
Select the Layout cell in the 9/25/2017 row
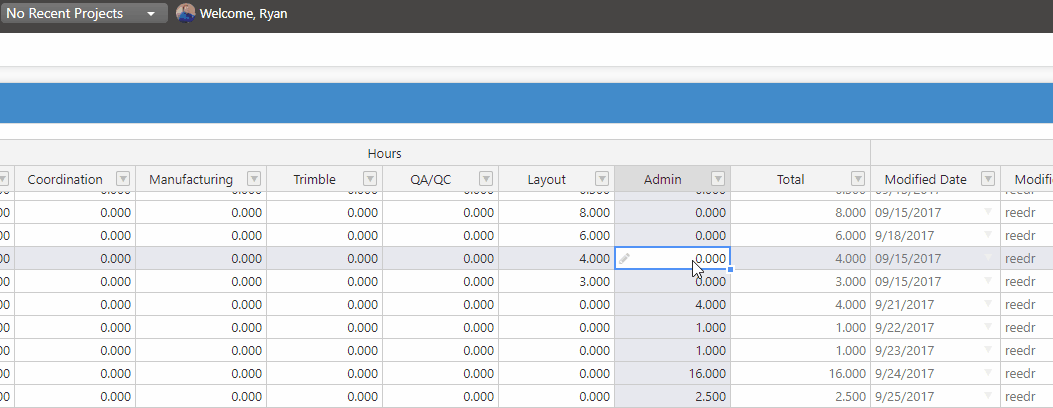click(556, 395)
